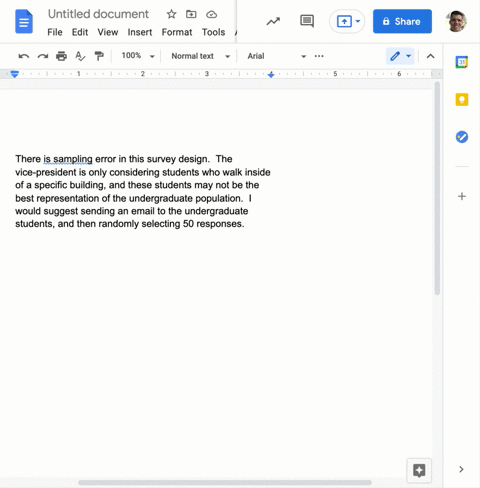Click the Undo arrow icon
The width and height of the screenshot is (480, 488).
23,56
